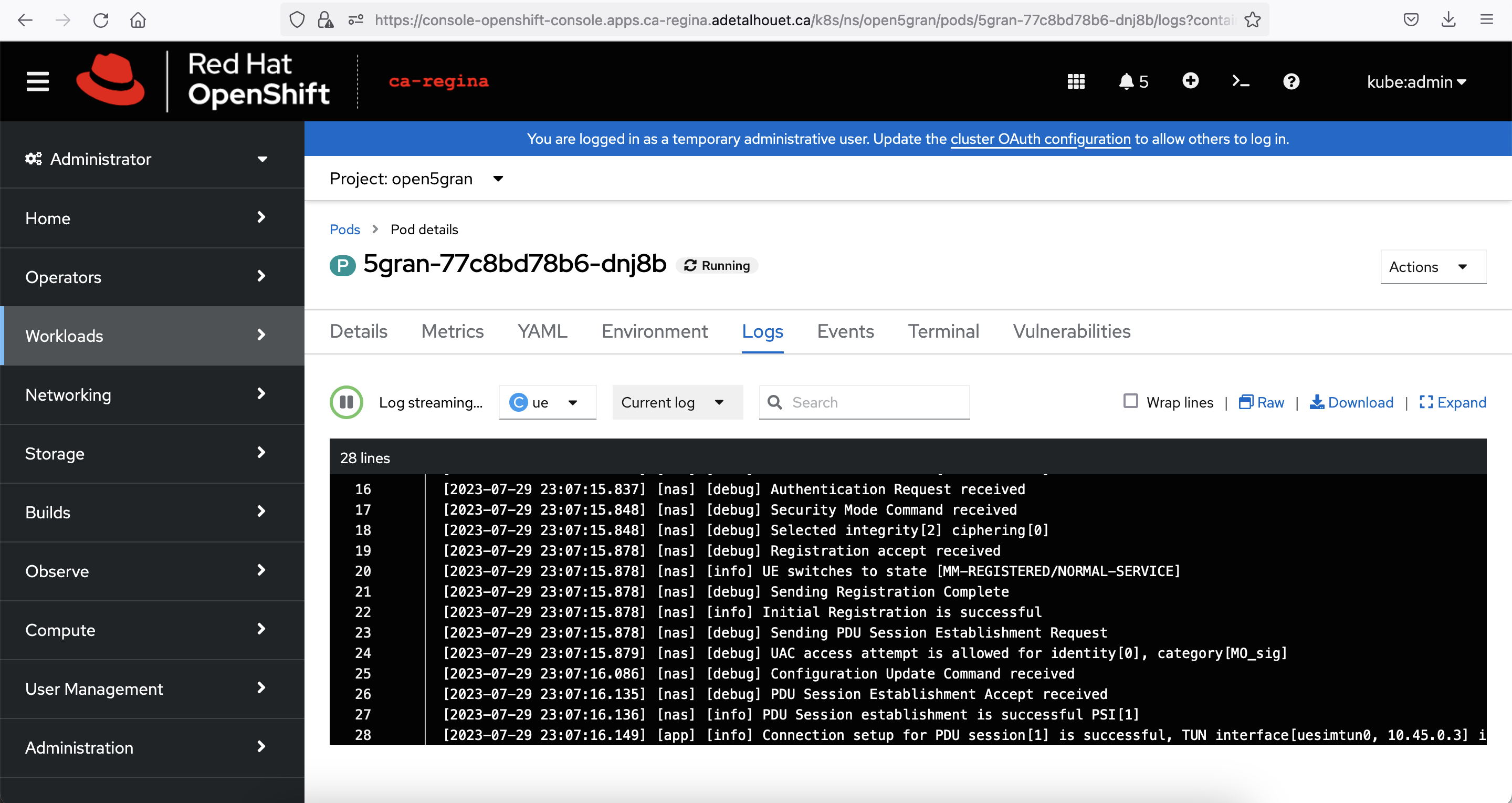
Task: Open the ue container dropdown
Action: coord(547,403)
